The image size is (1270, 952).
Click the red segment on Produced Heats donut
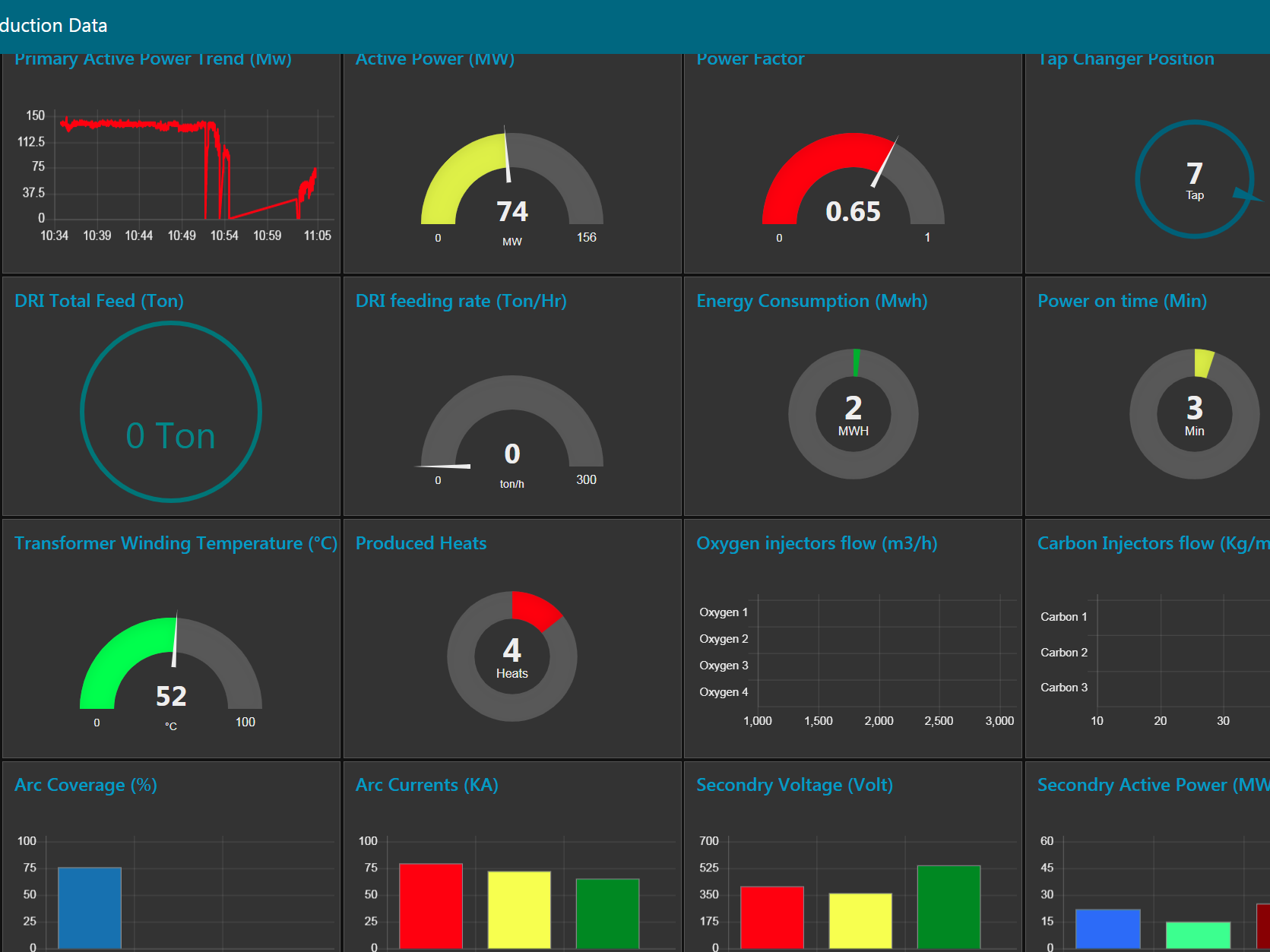(x=537, y=608)
